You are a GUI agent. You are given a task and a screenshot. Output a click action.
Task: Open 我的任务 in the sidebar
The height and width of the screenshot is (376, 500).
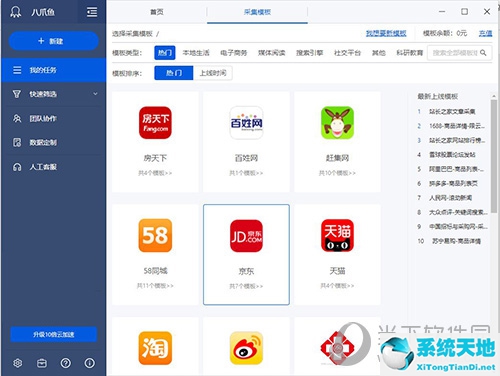[x=53, y=70]
